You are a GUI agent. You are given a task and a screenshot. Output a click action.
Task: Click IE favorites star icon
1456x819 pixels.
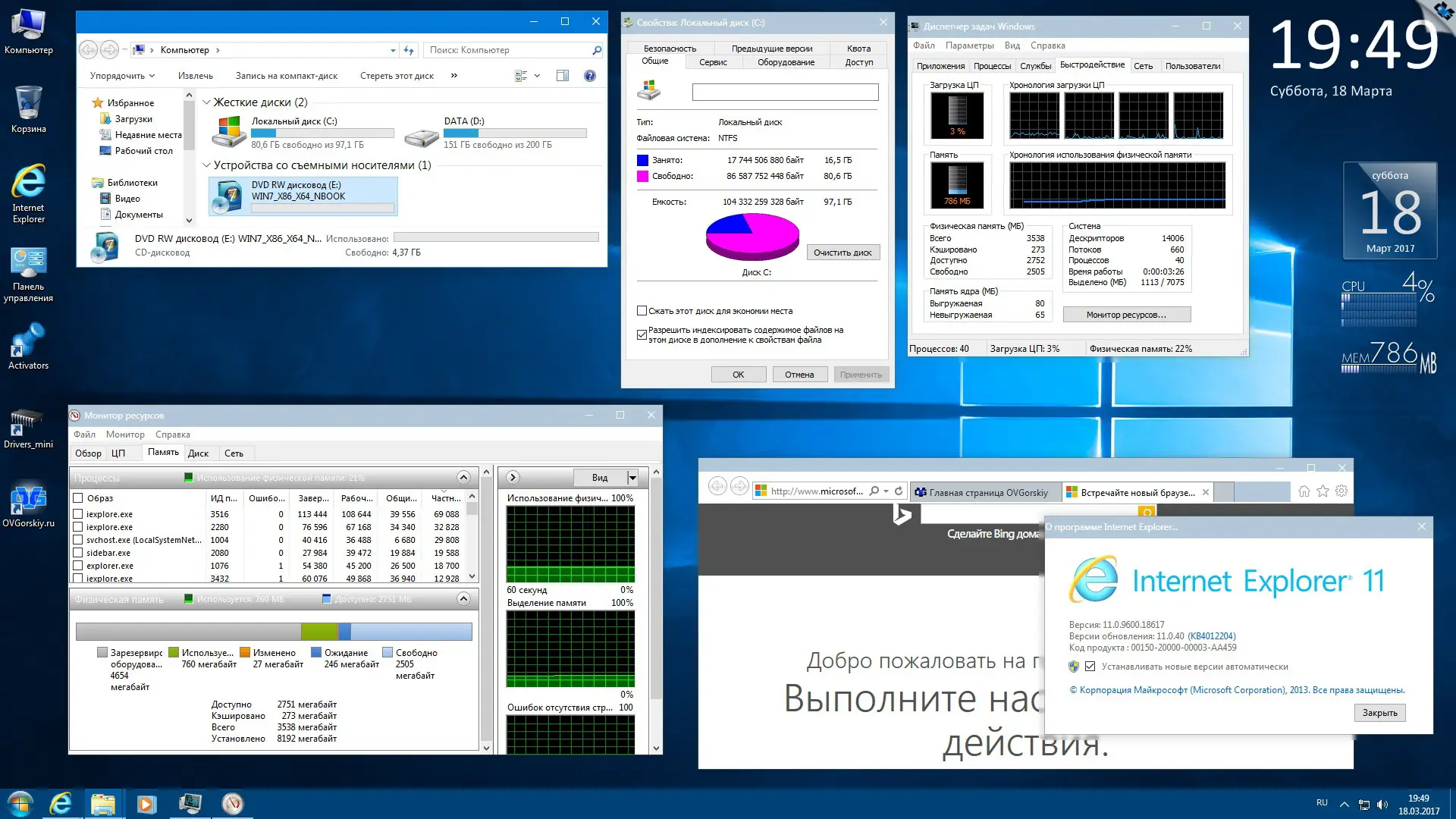[1323, 491]
